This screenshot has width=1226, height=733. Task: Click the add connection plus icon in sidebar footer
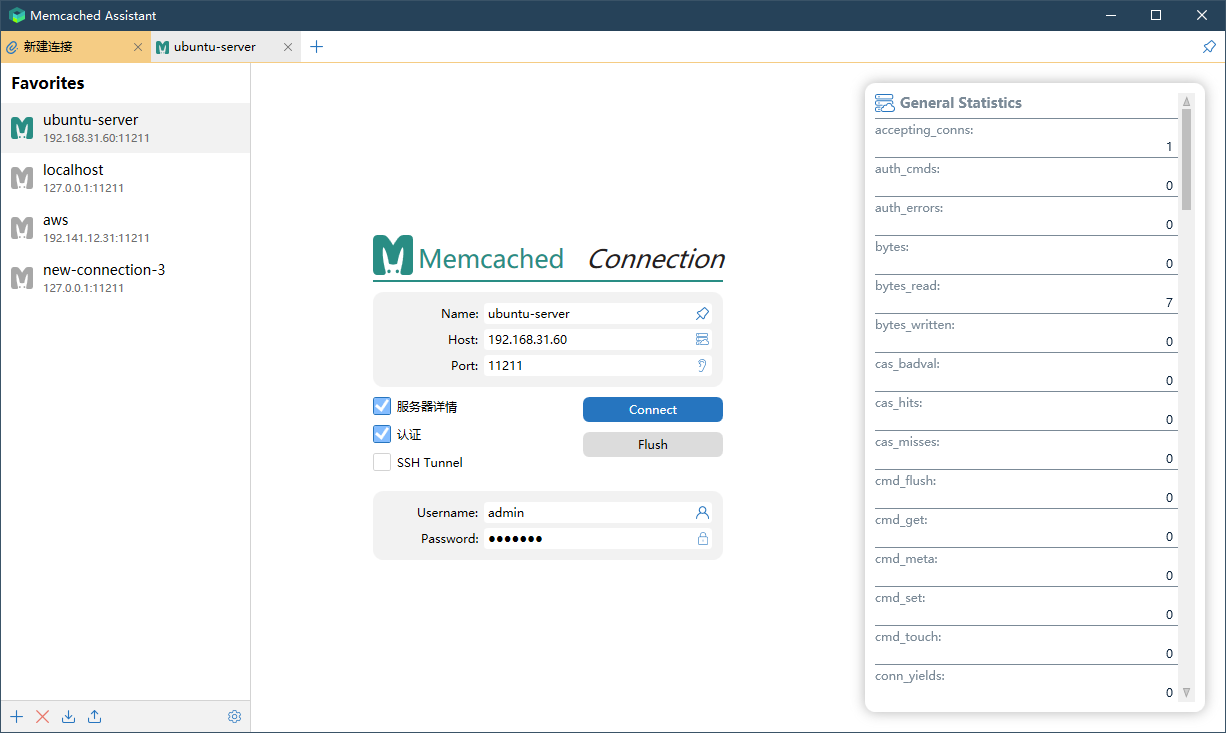16,716
